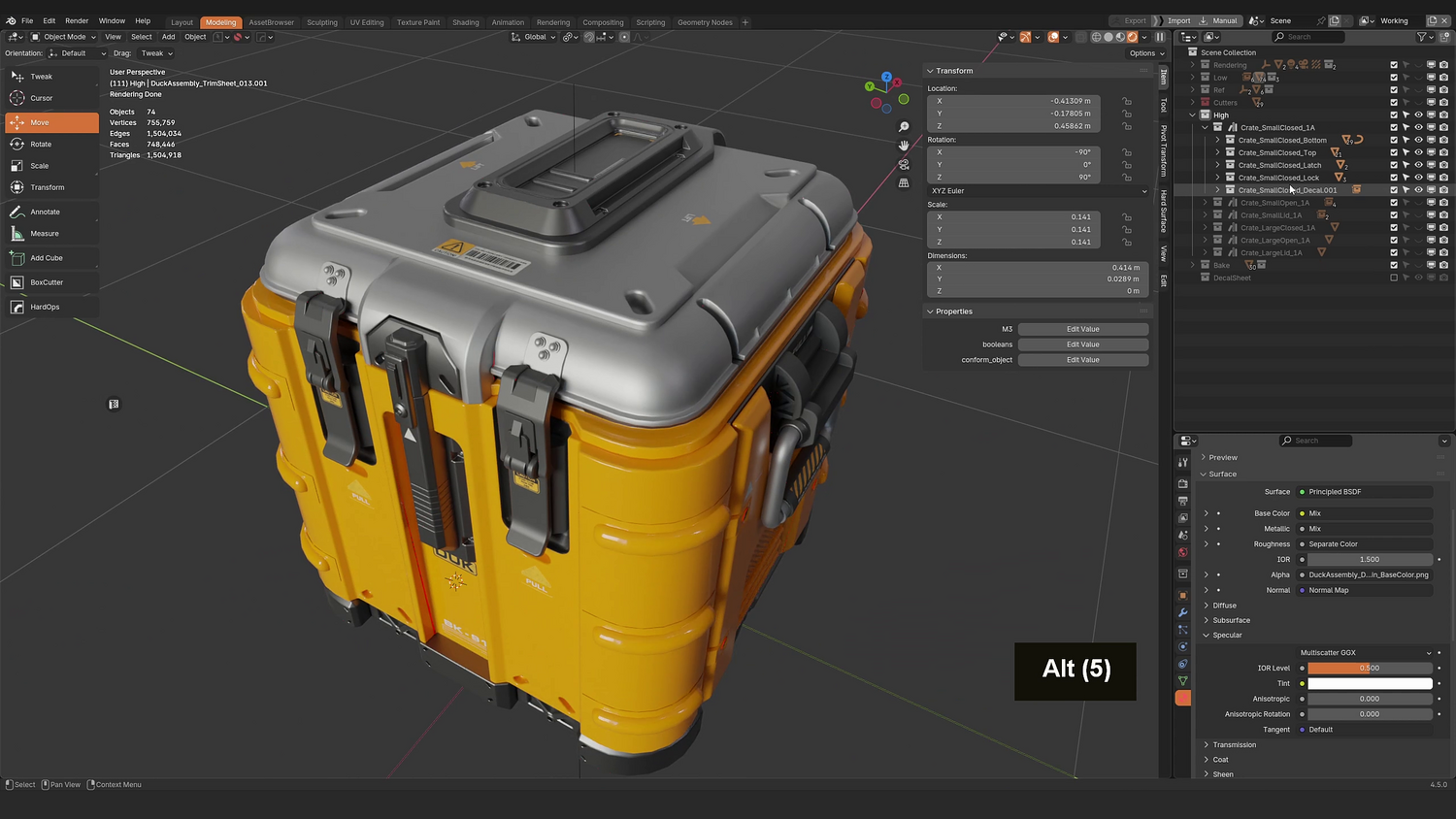The image size is (1456, 819).
Task: Activate the Add Cube tool
Action: (x=51, y=258)
